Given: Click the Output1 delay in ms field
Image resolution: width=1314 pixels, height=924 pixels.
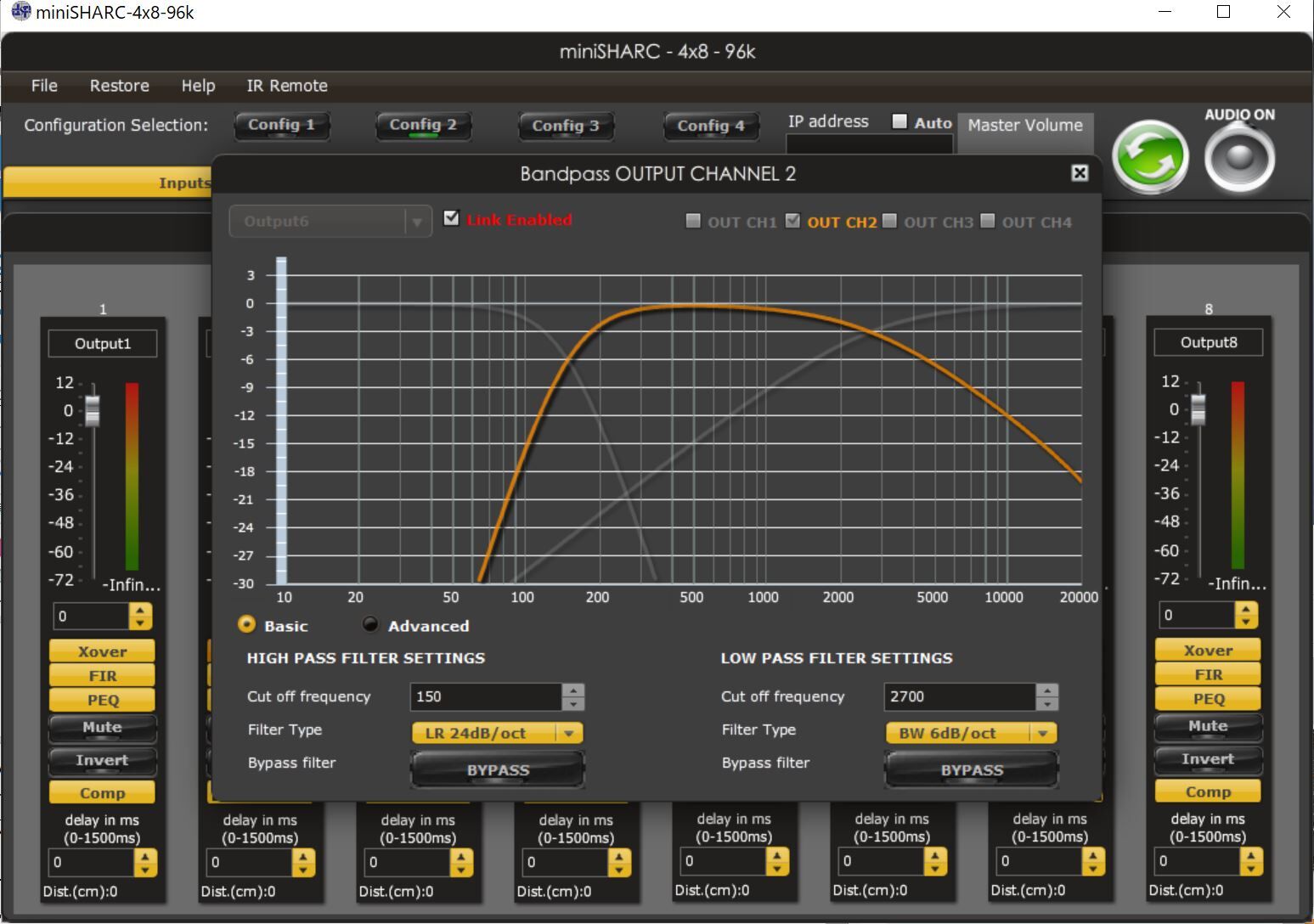Looking at the screenshot, I should tap(92, 863).
